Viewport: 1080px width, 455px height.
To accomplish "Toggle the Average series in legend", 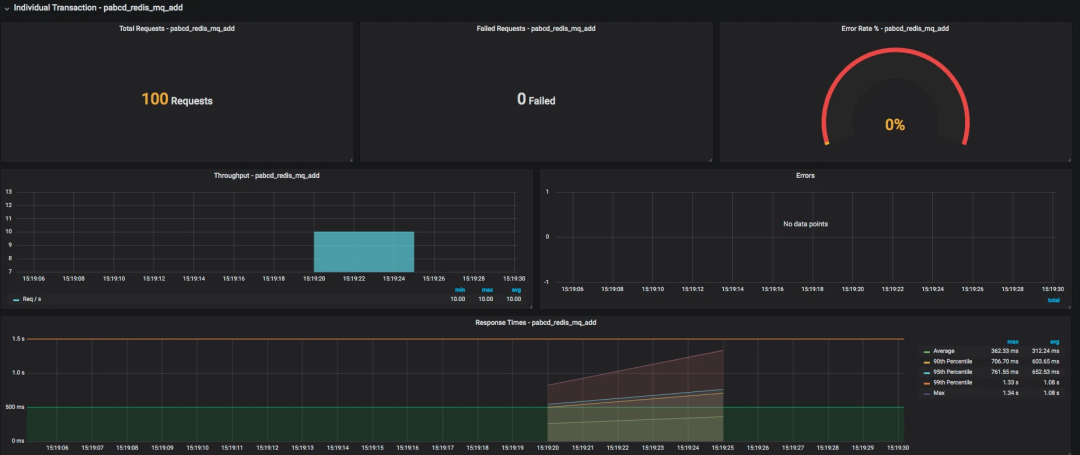I will (x=945, y=351).
